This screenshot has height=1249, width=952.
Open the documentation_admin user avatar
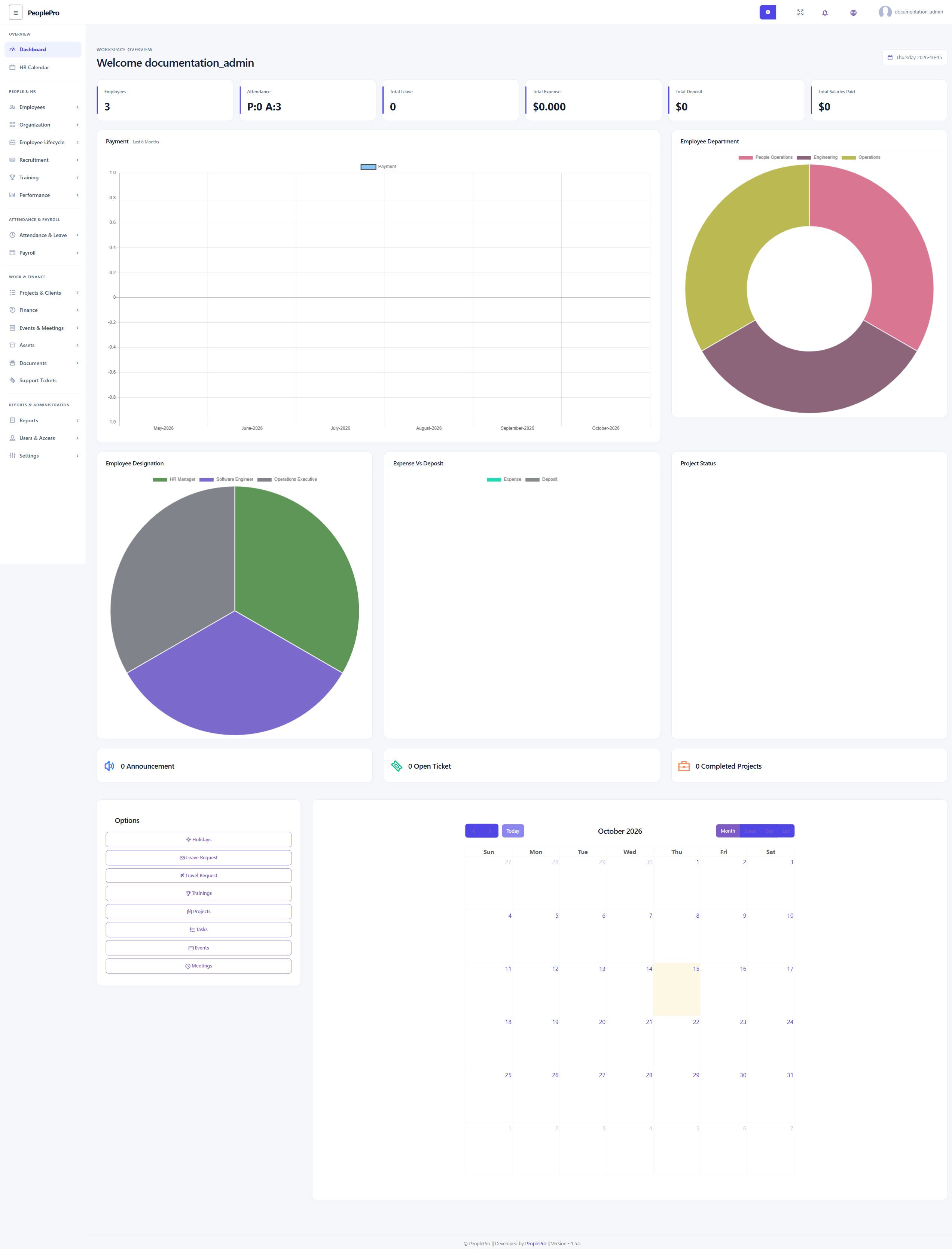[885, 12]
